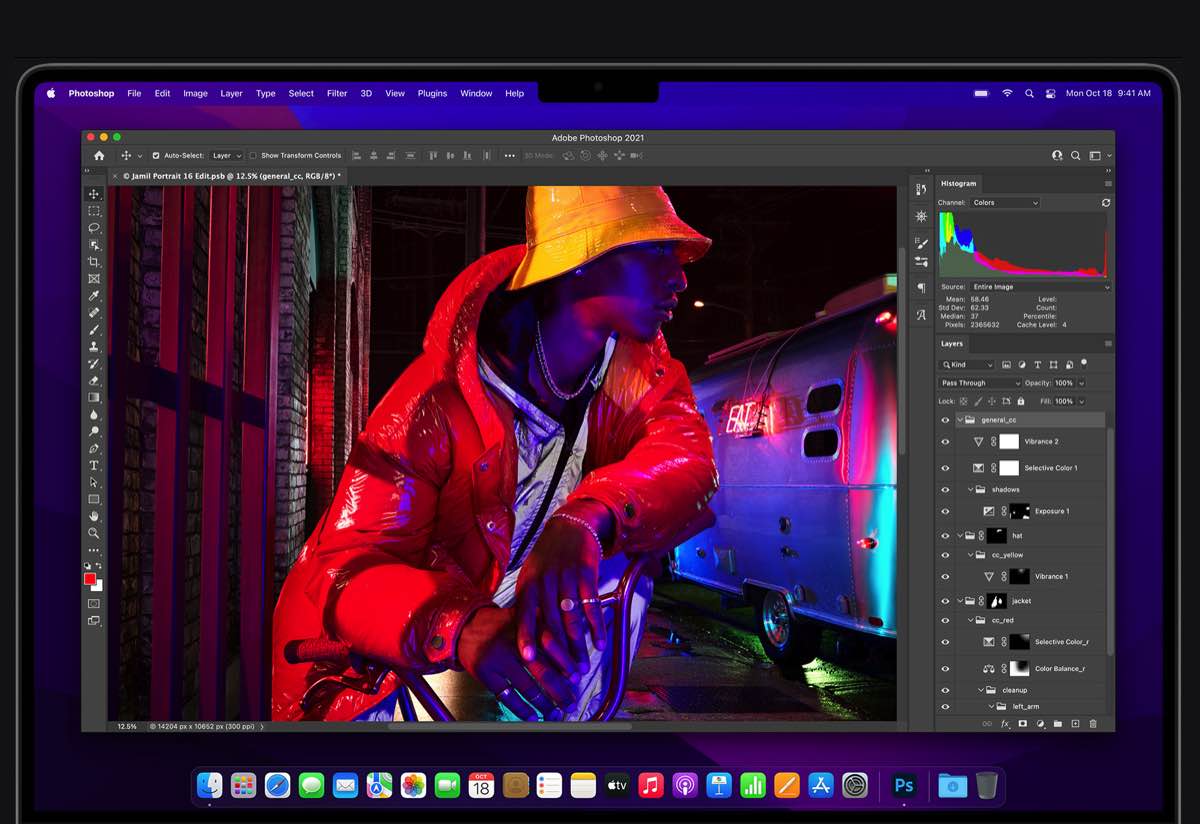1200x824 pixels.
Task: Select the Hand tool
Action: tap(94, 516)
